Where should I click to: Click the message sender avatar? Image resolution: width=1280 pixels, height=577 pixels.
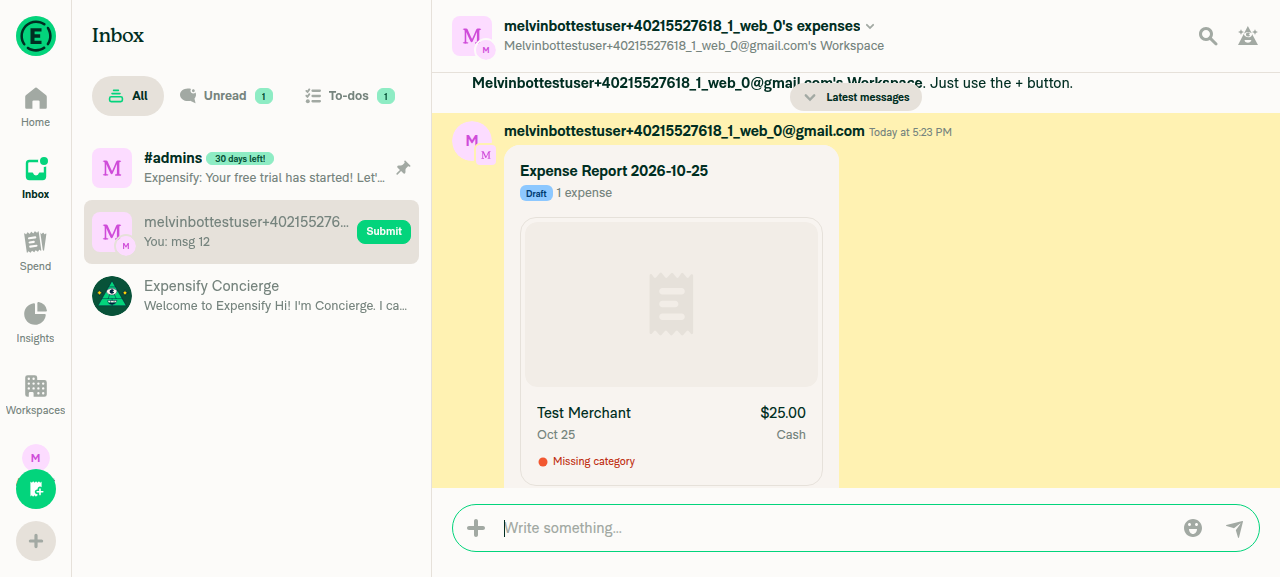(x=472, y=142)
